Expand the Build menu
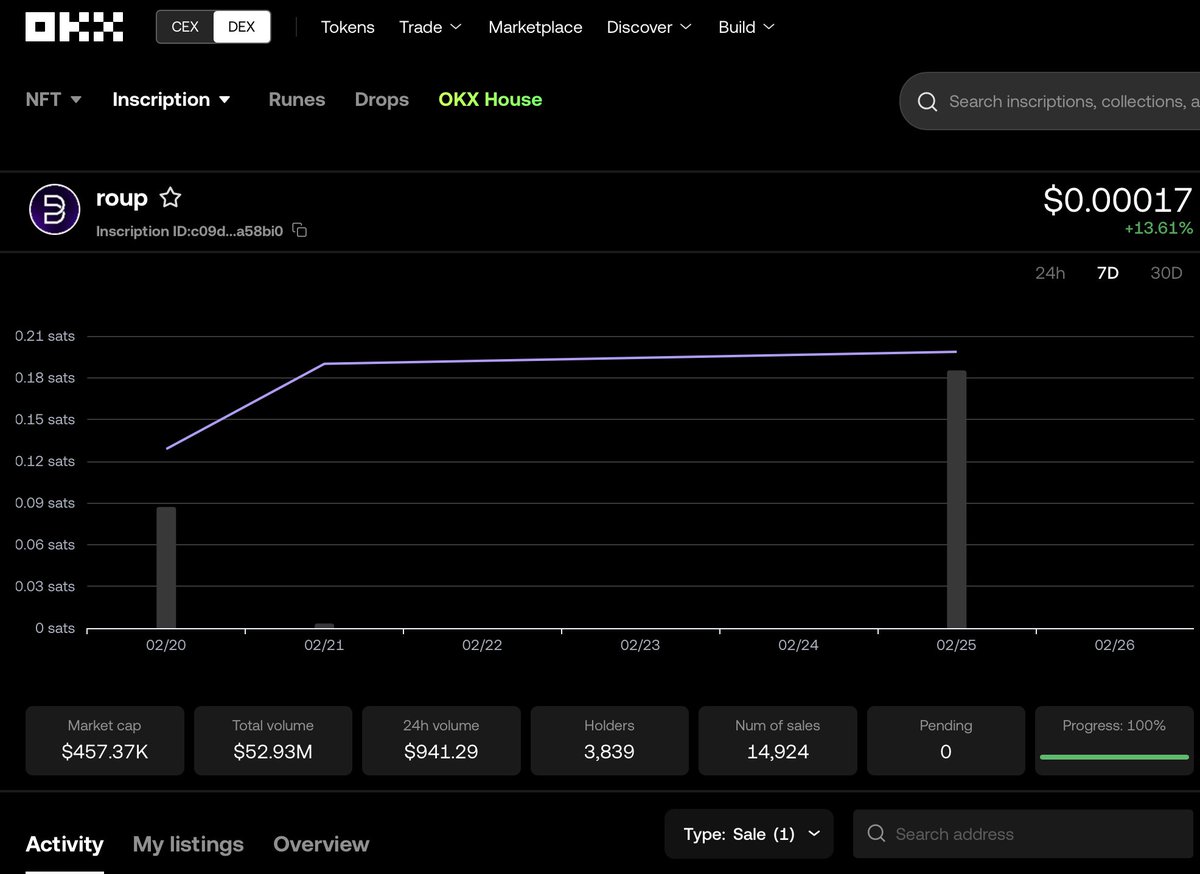The image size is (1200, 874). [746, 27]
